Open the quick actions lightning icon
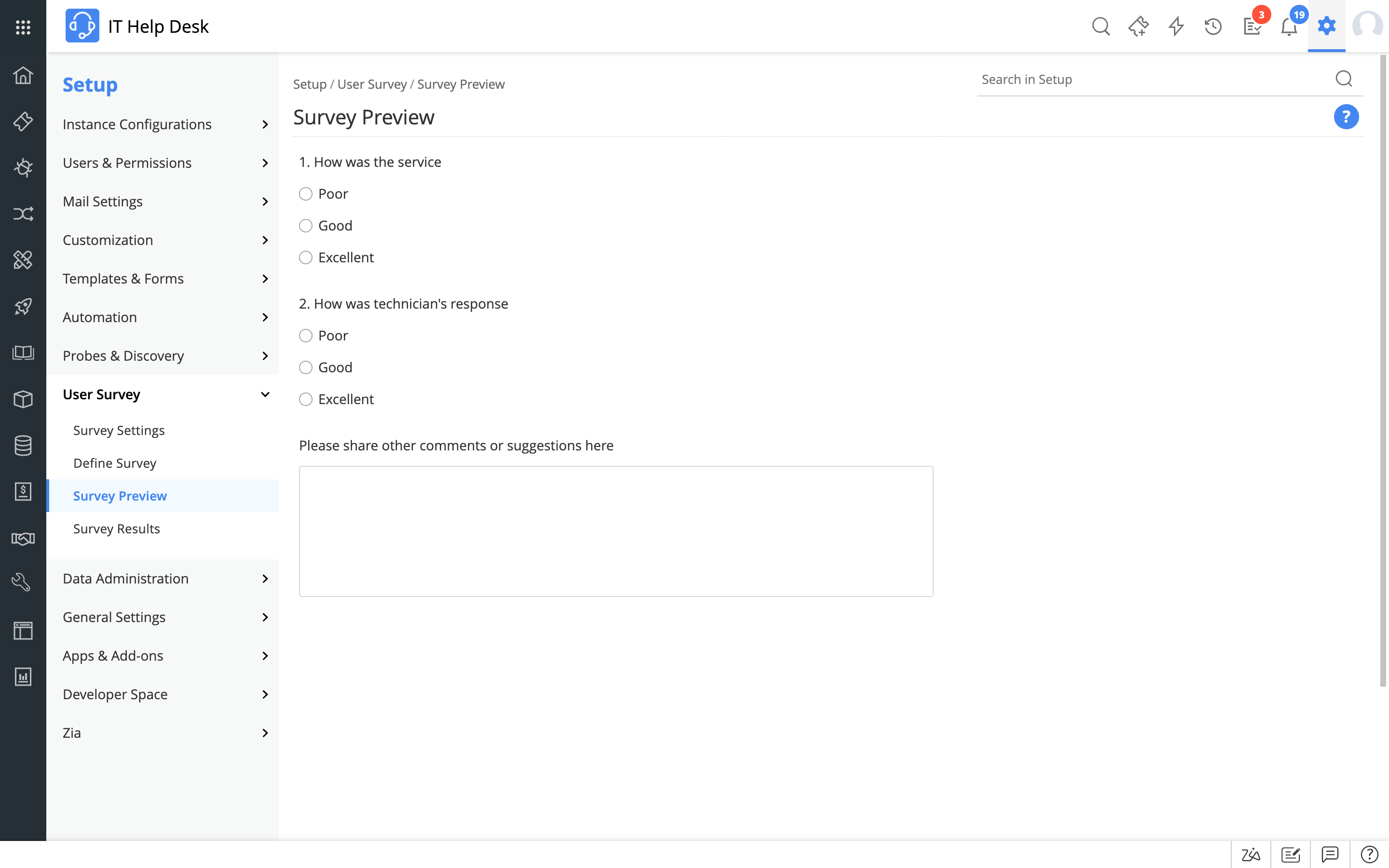1389x868 pixels. pyautogui.click(x=1176, y=27)
